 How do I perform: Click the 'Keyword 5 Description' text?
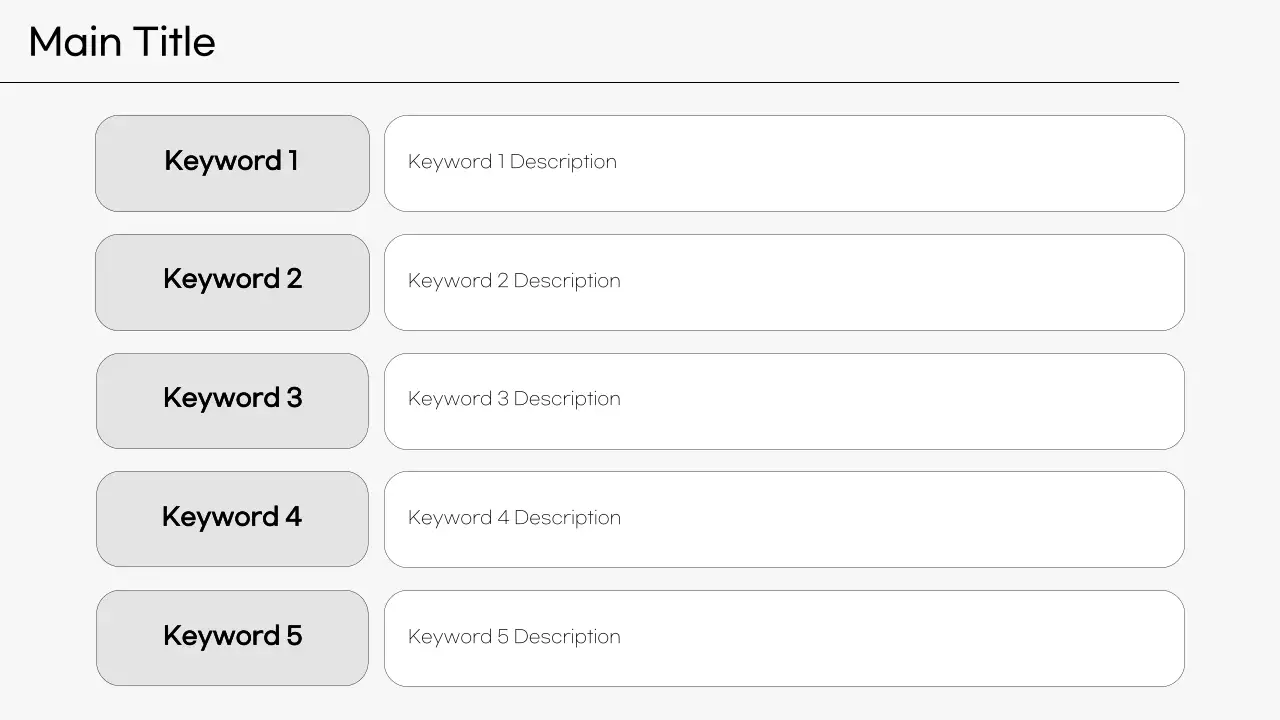pyautogui.click(x=514, y=637)
